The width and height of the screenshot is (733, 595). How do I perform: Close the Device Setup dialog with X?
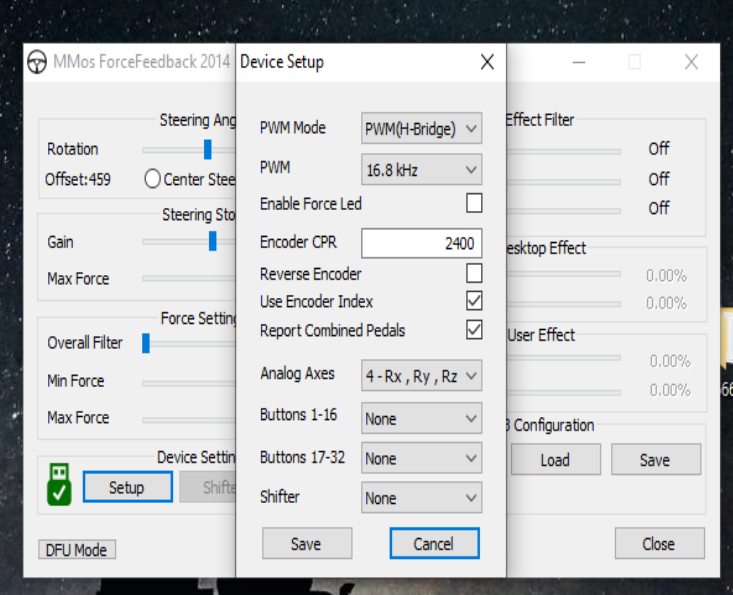pos(487,62)
